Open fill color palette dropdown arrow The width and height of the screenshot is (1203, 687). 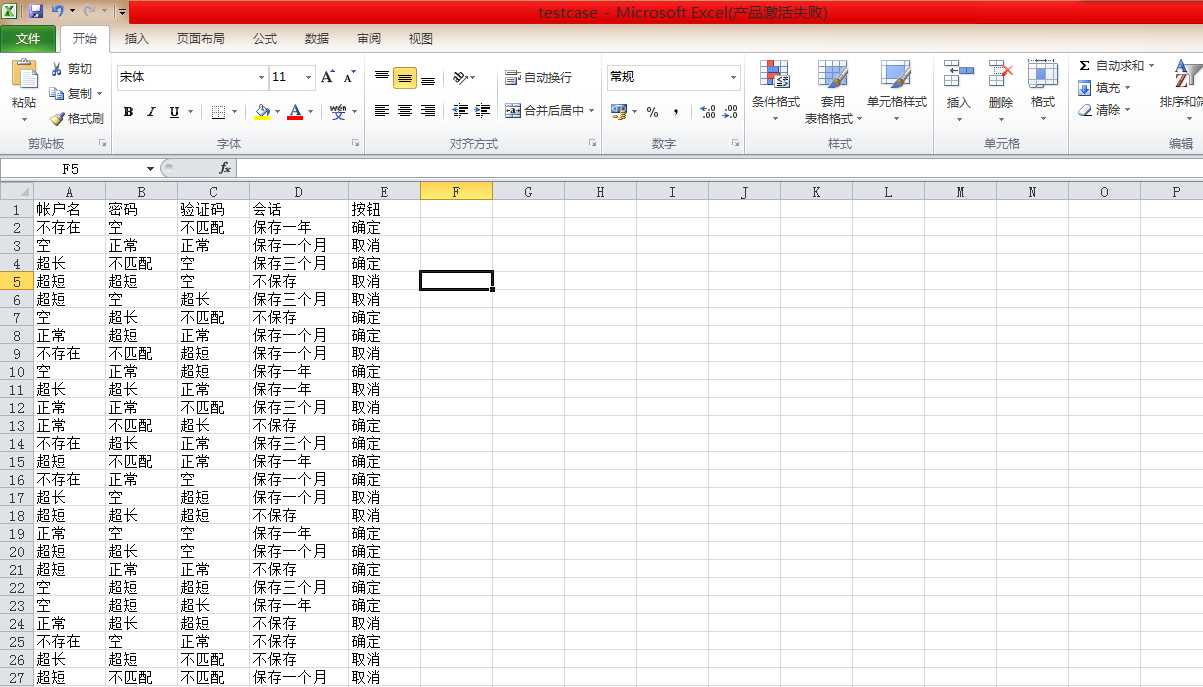click(x=277, y=112)
